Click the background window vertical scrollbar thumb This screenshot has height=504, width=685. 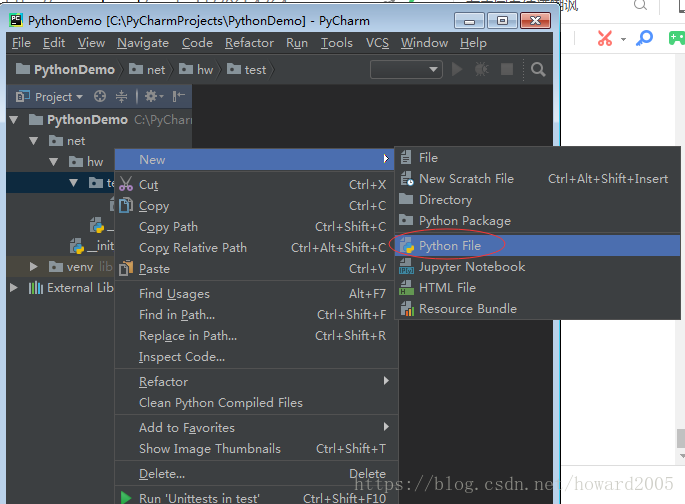[681, 438]
